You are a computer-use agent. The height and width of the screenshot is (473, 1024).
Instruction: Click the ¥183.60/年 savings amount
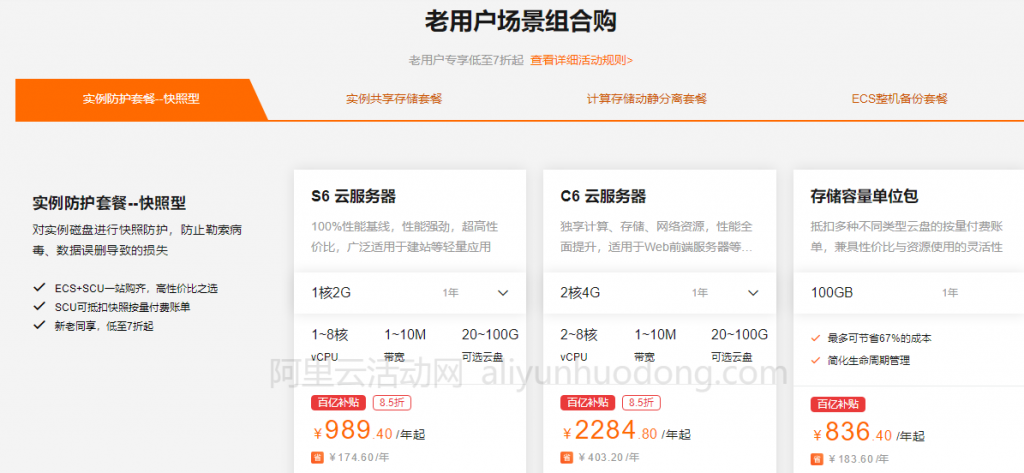(x=858, y=459)
